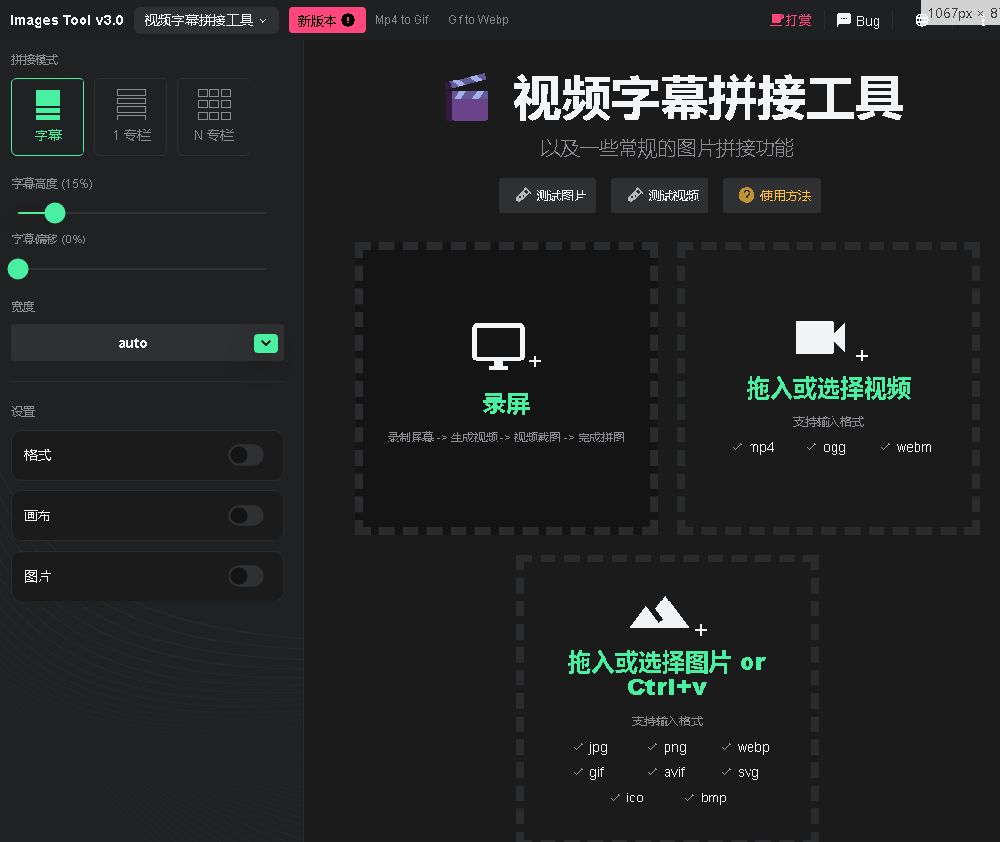The width and height of the screenshot is (1000, 842).
Task: Click the mountain image upload icon
Action: coord(659,613)
